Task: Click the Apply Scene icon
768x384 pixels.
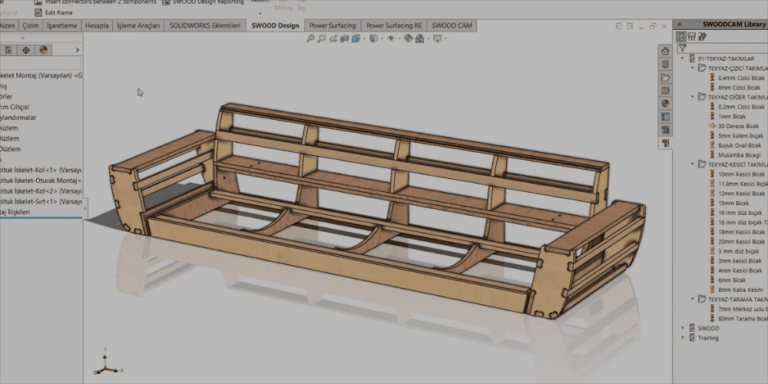Action: [419, 38]
